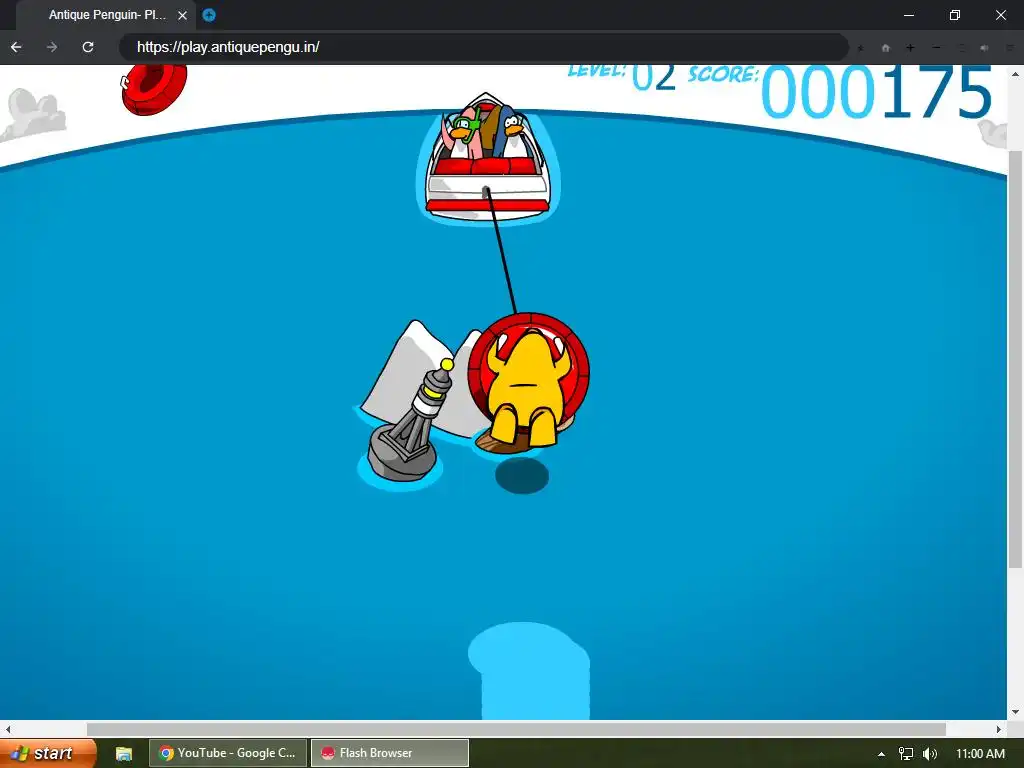1024x768 pixels.
Task: Switch to YouTube - Google Chrome taskbar window
Action: 228,753
